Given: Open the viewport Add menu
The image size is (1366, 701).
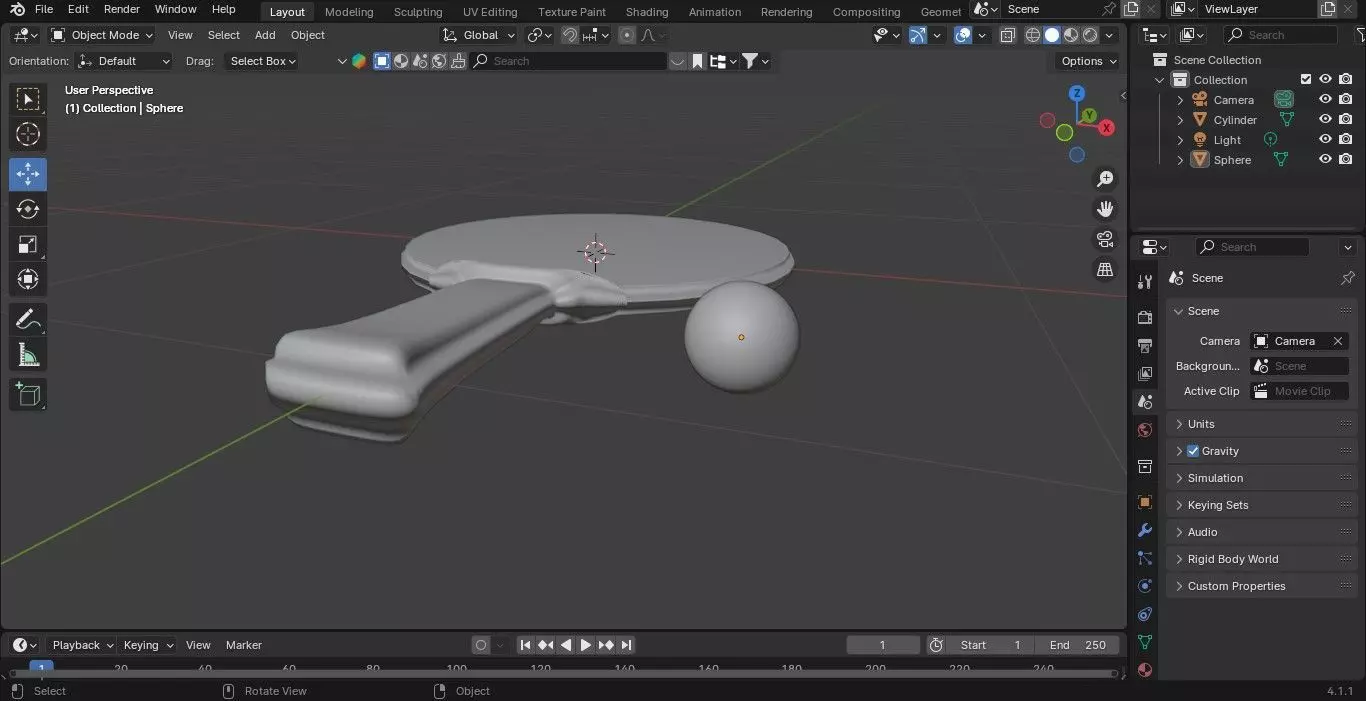Looking at the screenshot, I should pyautogui.click(x=265, y=35).
